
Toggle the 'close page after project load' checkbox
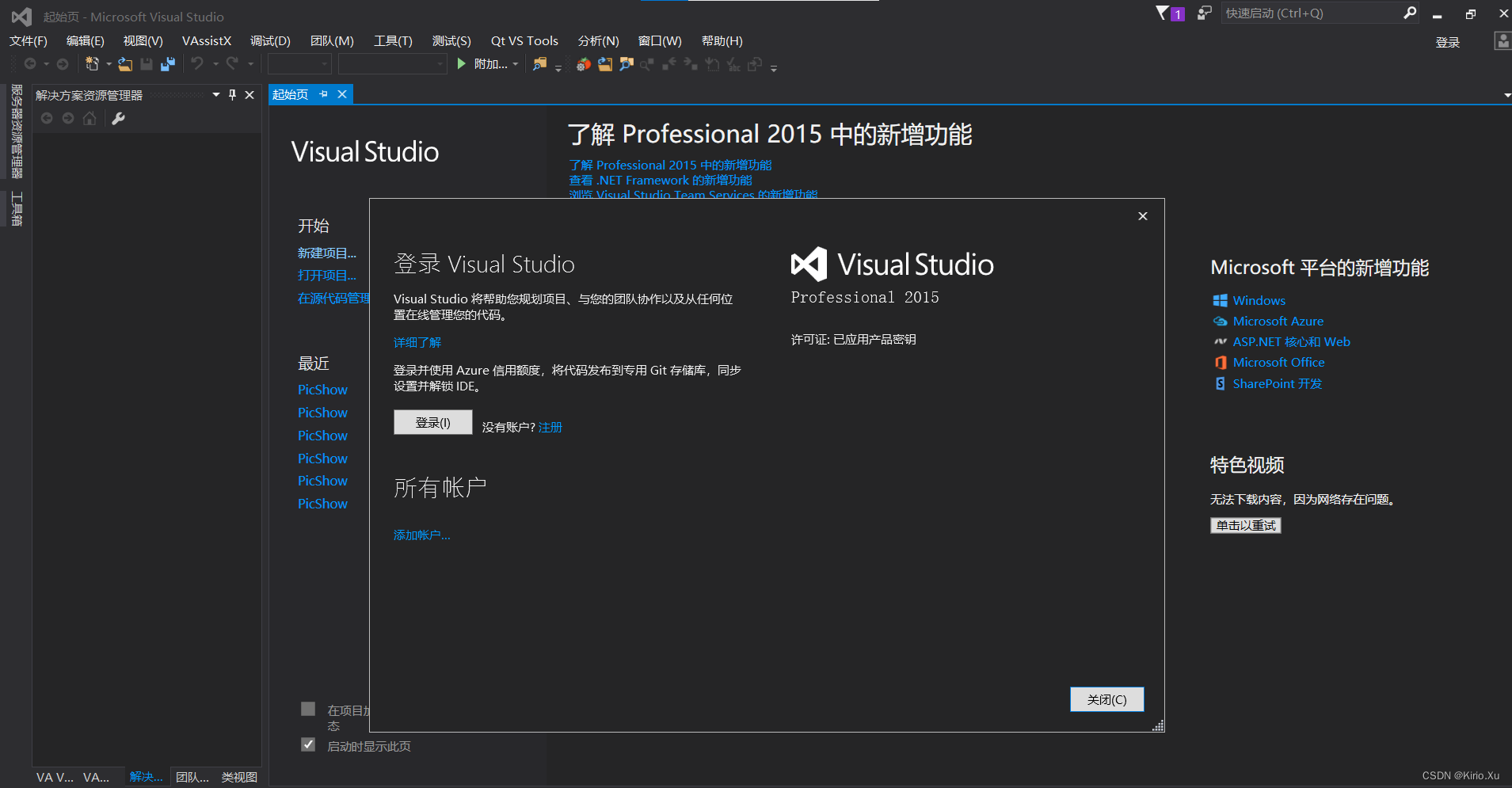click(308, 709)
